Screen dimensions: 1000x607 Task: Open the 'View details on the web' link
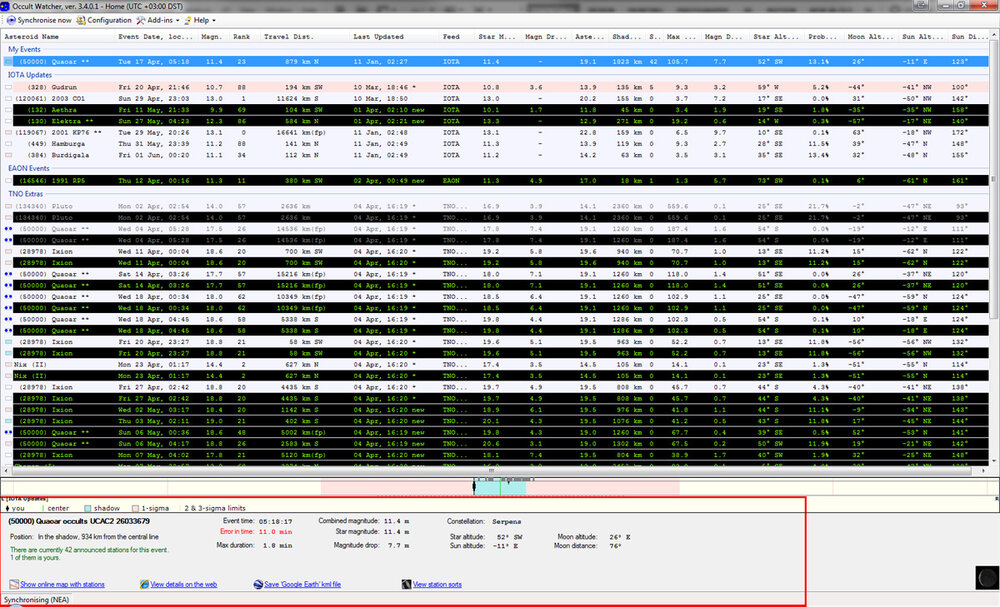[185, 584]
